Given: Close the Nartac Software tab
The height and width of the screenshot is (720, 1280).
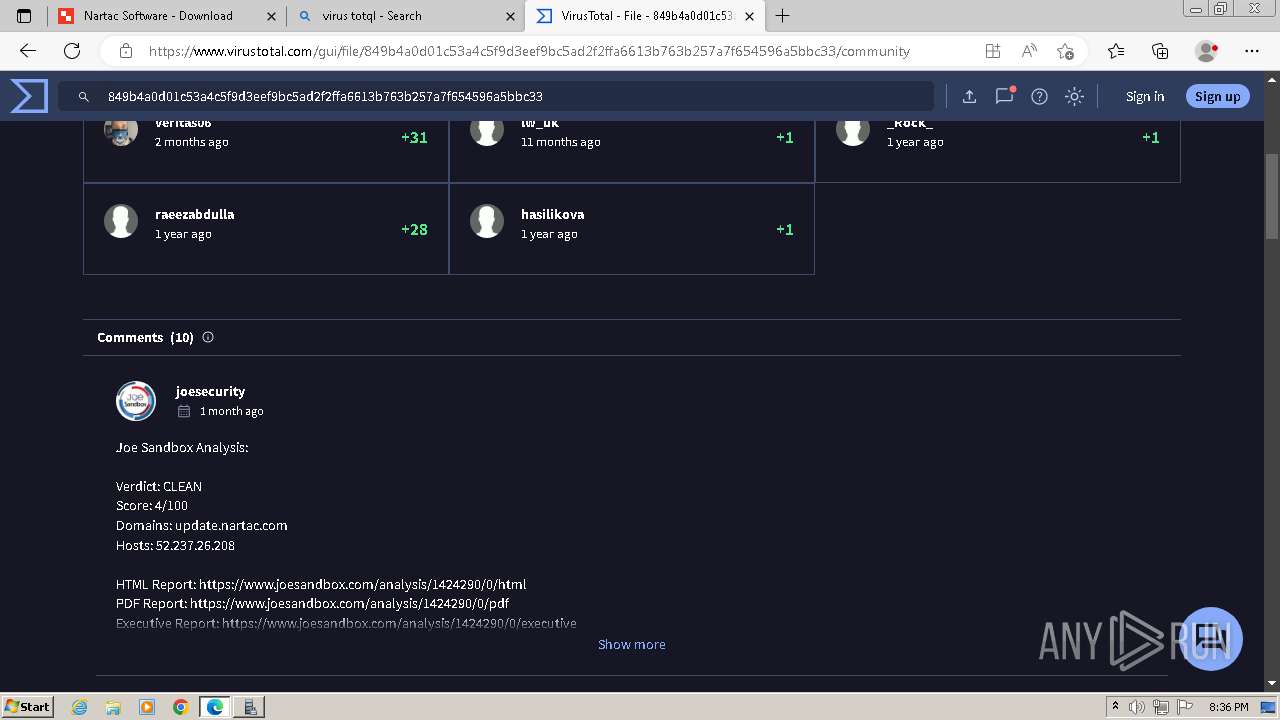Looking at the screenshot, I should click(272, 16).
